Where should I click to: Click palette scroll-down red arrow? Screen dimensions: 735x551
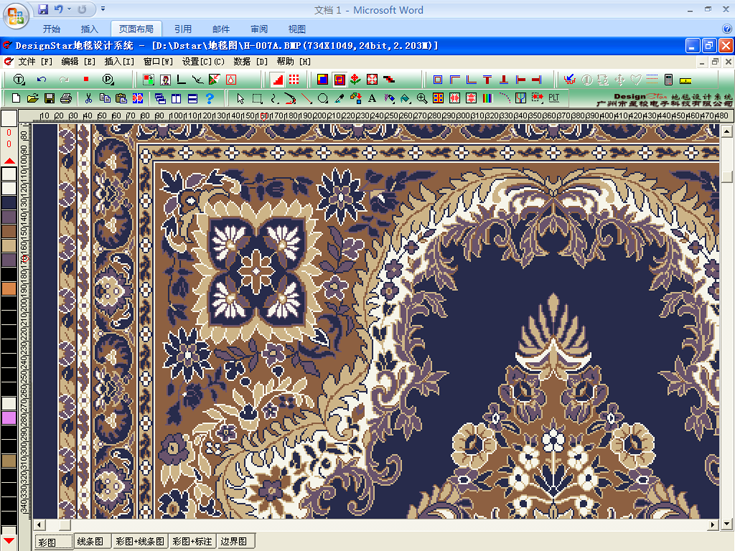(9, 541)
